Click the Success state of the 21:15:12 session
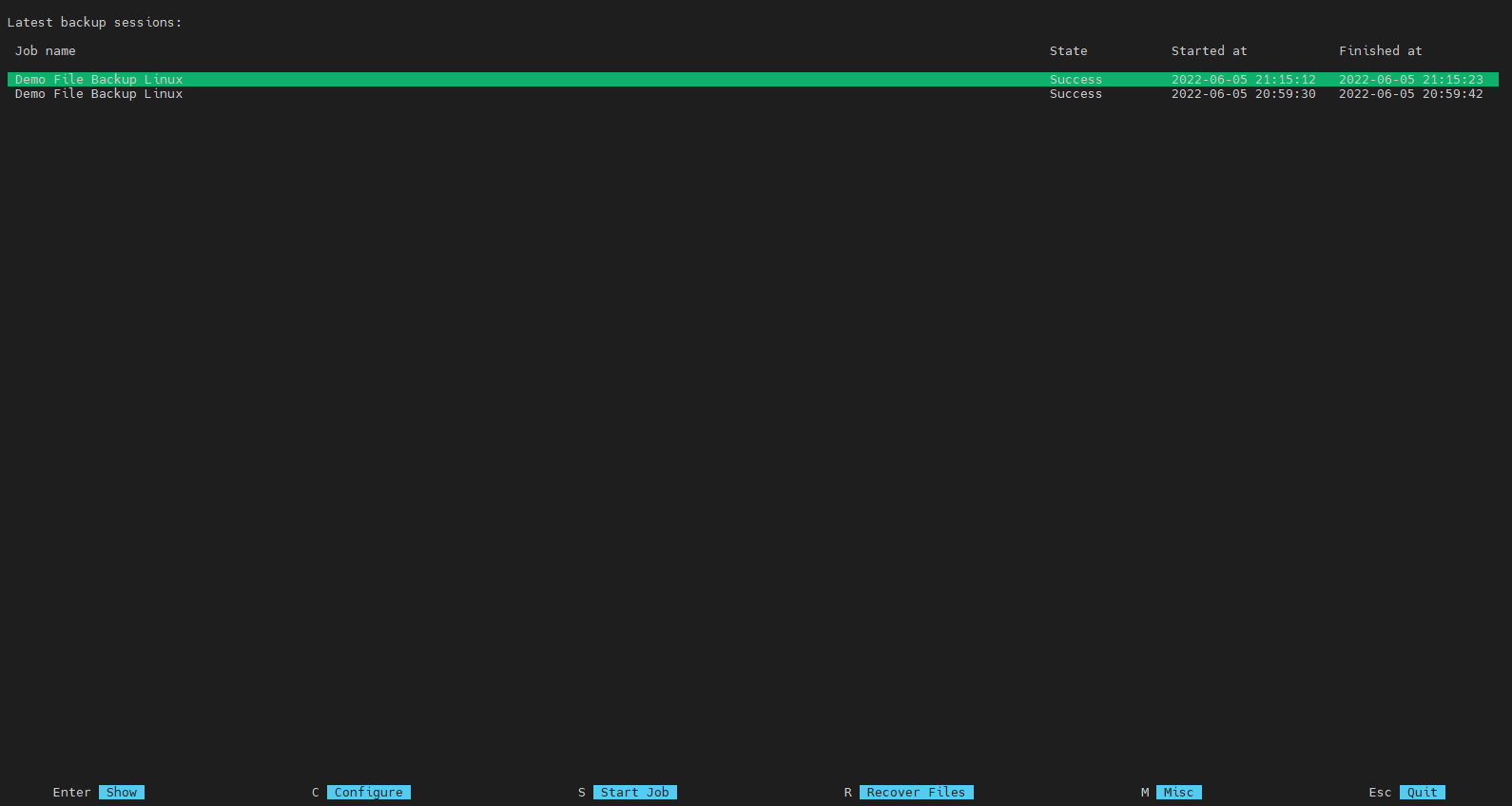The image size is (1512, 806). point(1076,80)
